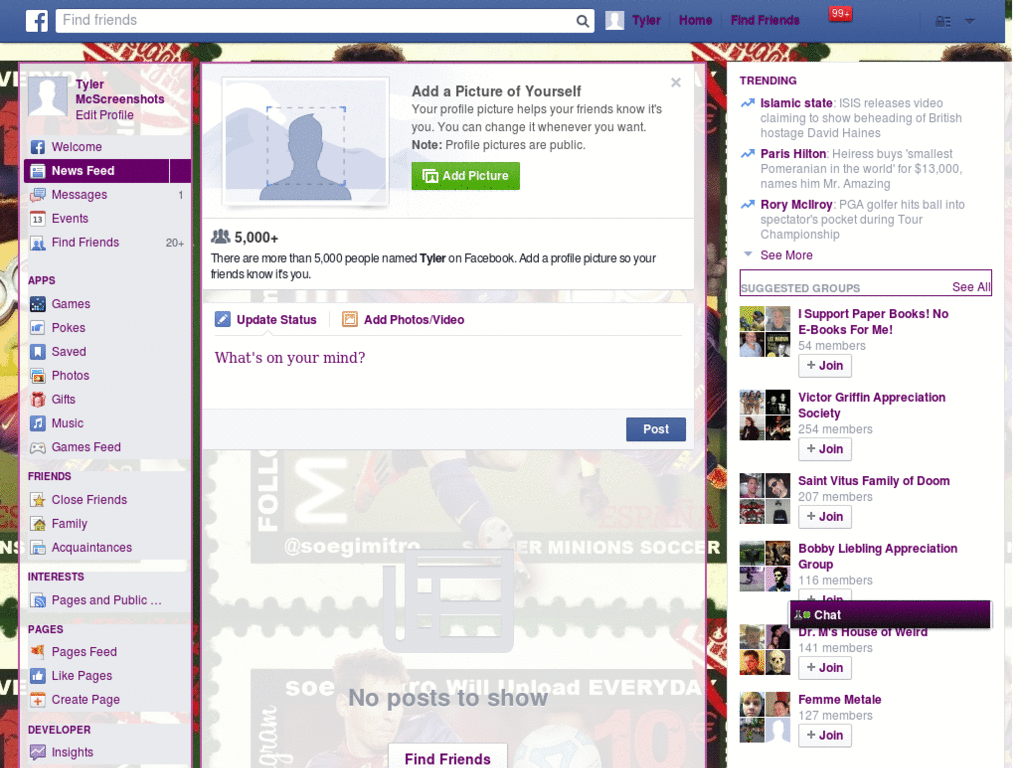This screenshot has height=768, width=1024.
Task: Open Bobby Liebling Appreciation Group link
Action: [x=878, y=556]
